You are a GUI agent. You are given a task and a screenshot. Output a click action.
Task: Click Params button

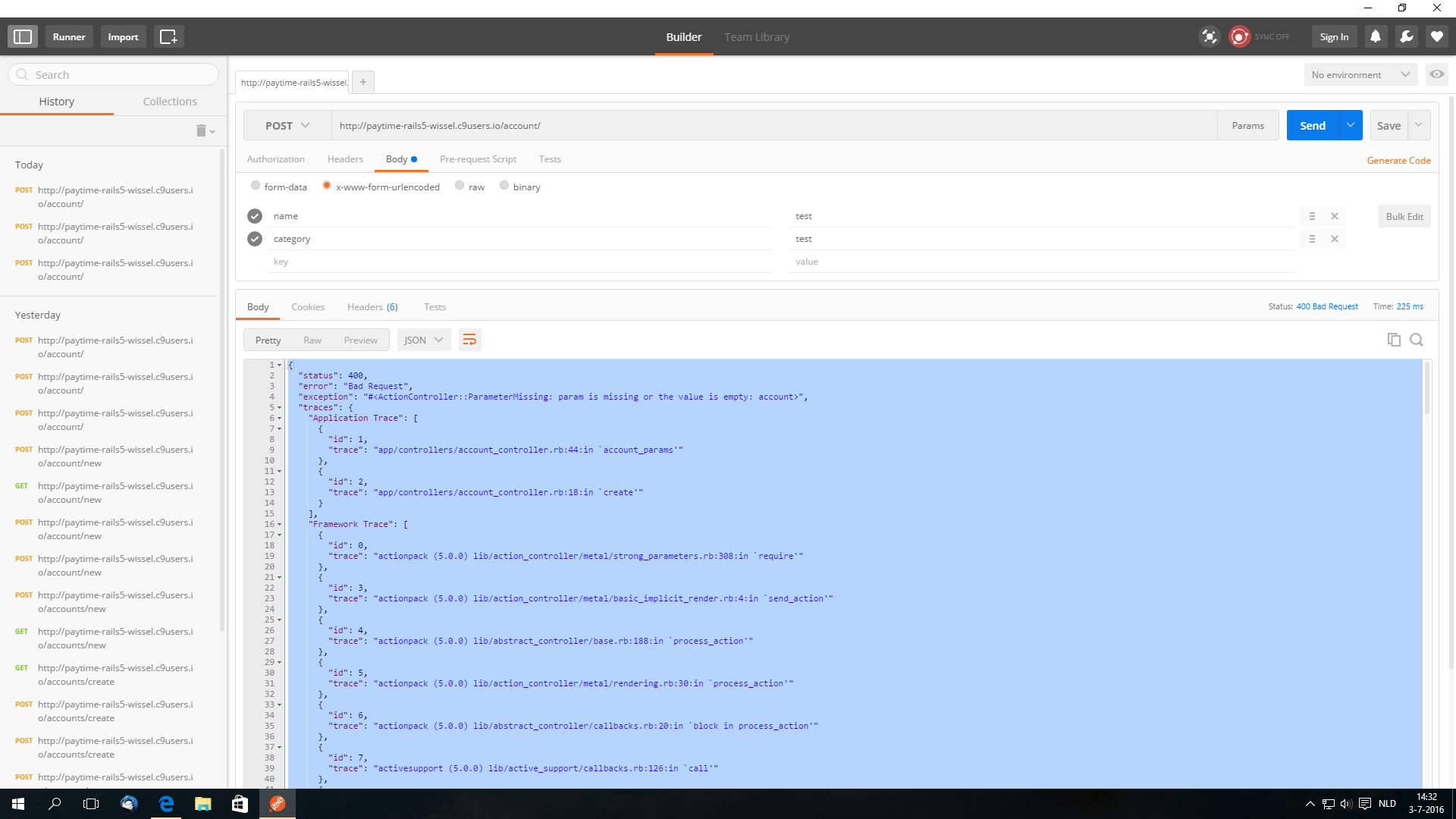point(1247,125)
